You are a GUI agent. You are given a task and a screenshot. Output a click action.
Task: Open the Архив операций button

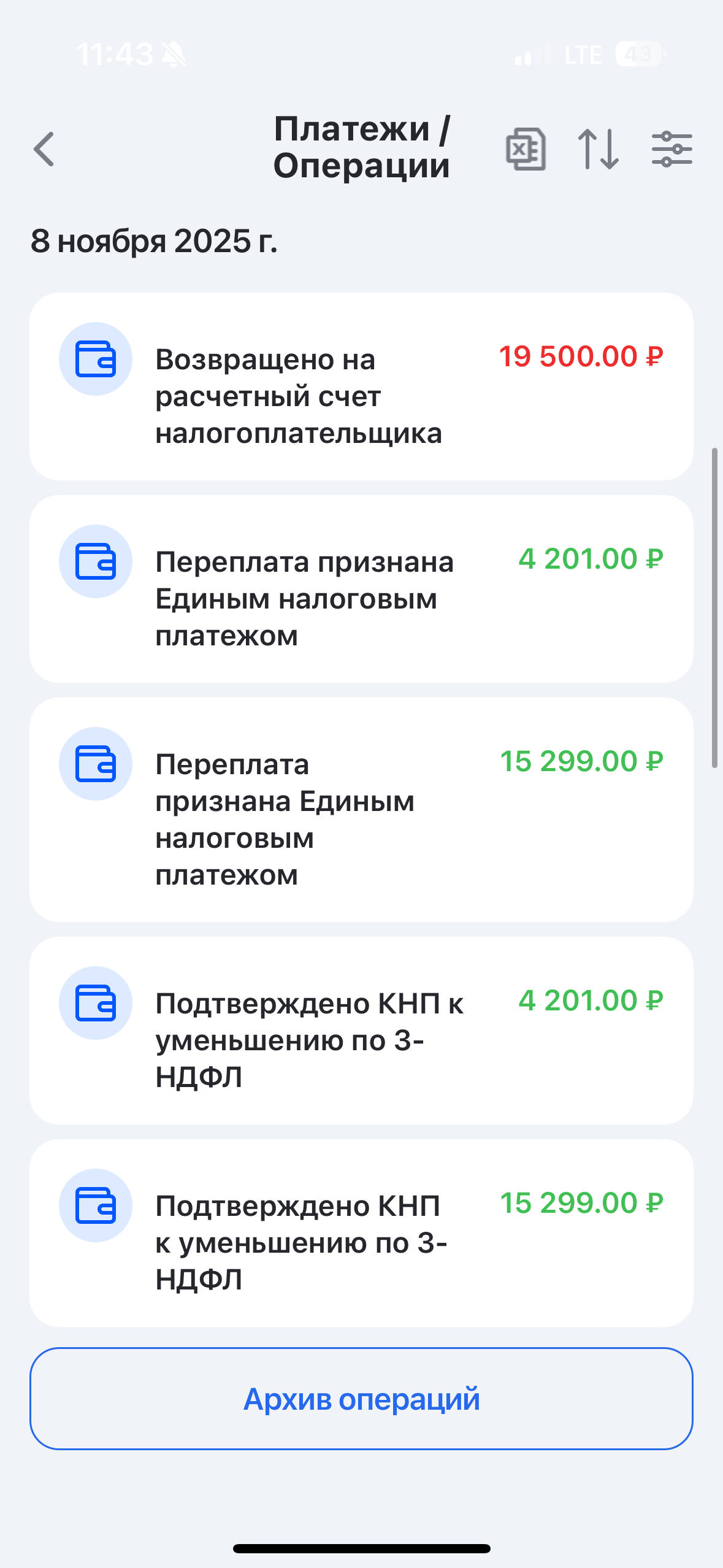point(361,1399)
